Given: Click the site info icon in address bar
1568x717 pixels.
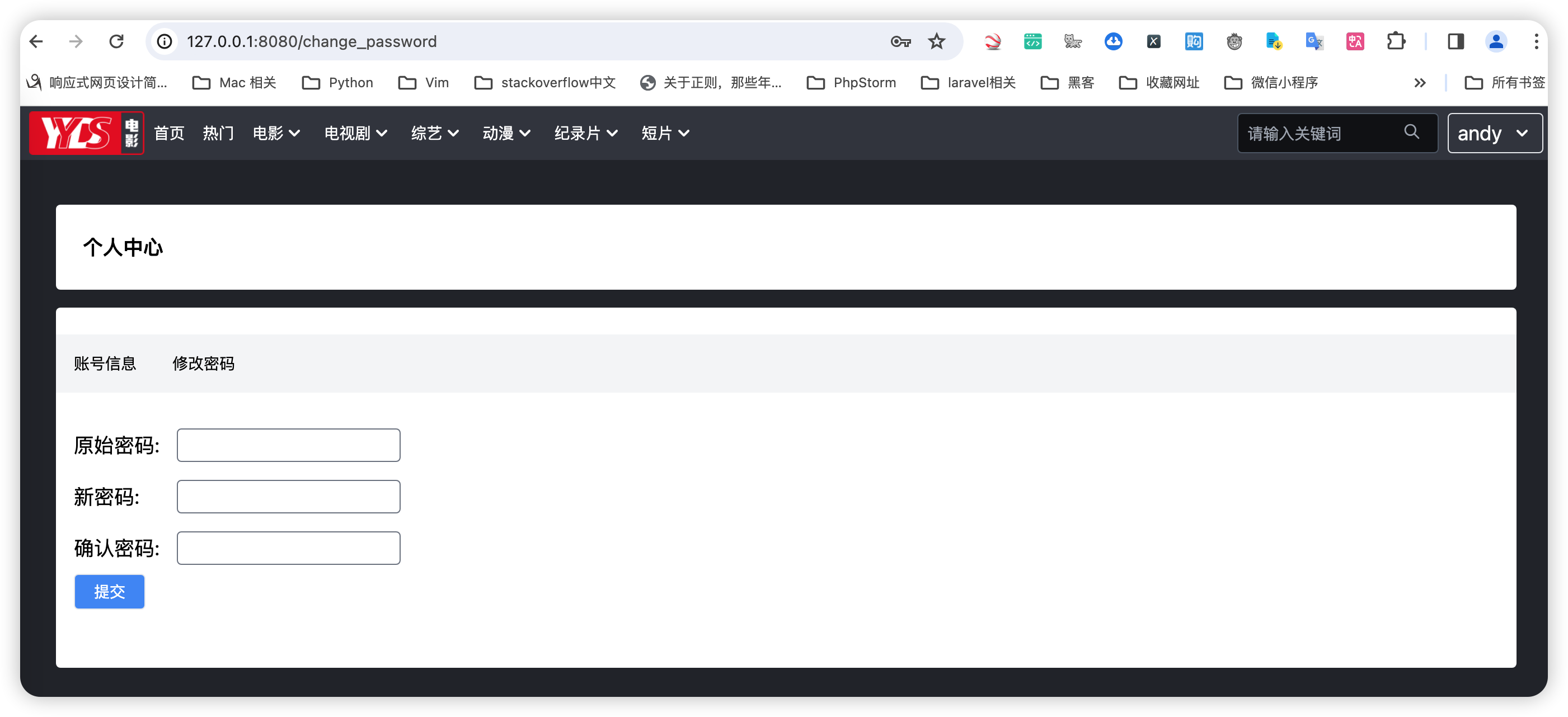Looking at the screenshot, I should click(x=164, y=41).
